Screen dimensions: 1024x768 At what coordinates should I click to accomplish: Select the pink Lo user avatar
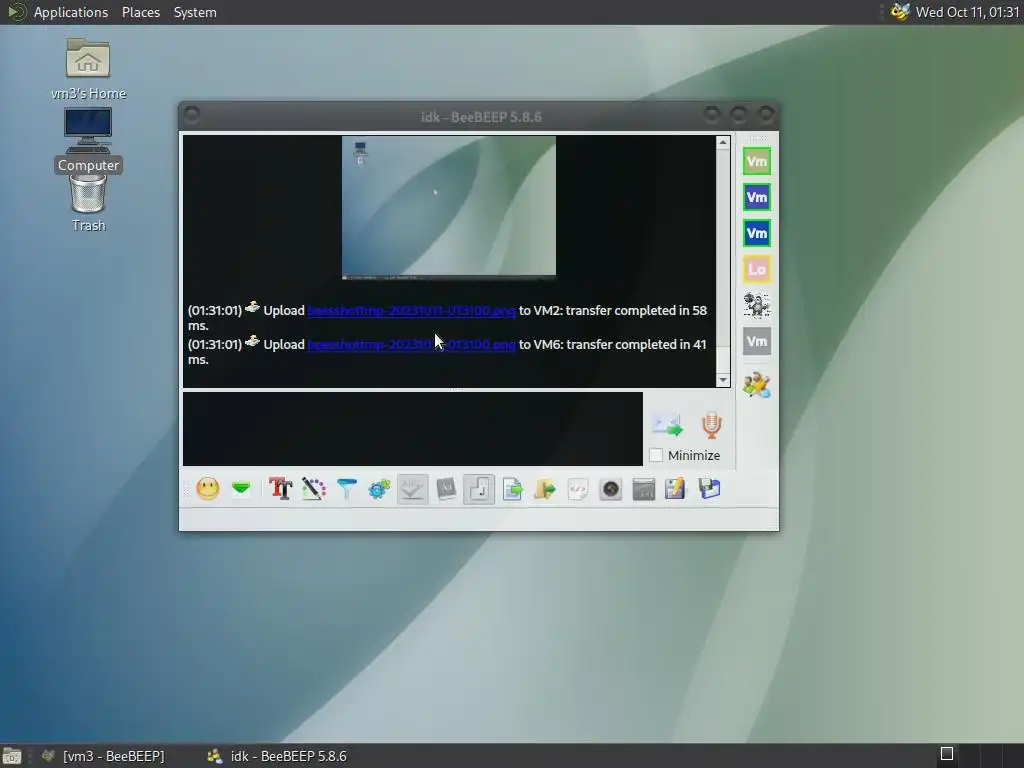coord(757,269)
